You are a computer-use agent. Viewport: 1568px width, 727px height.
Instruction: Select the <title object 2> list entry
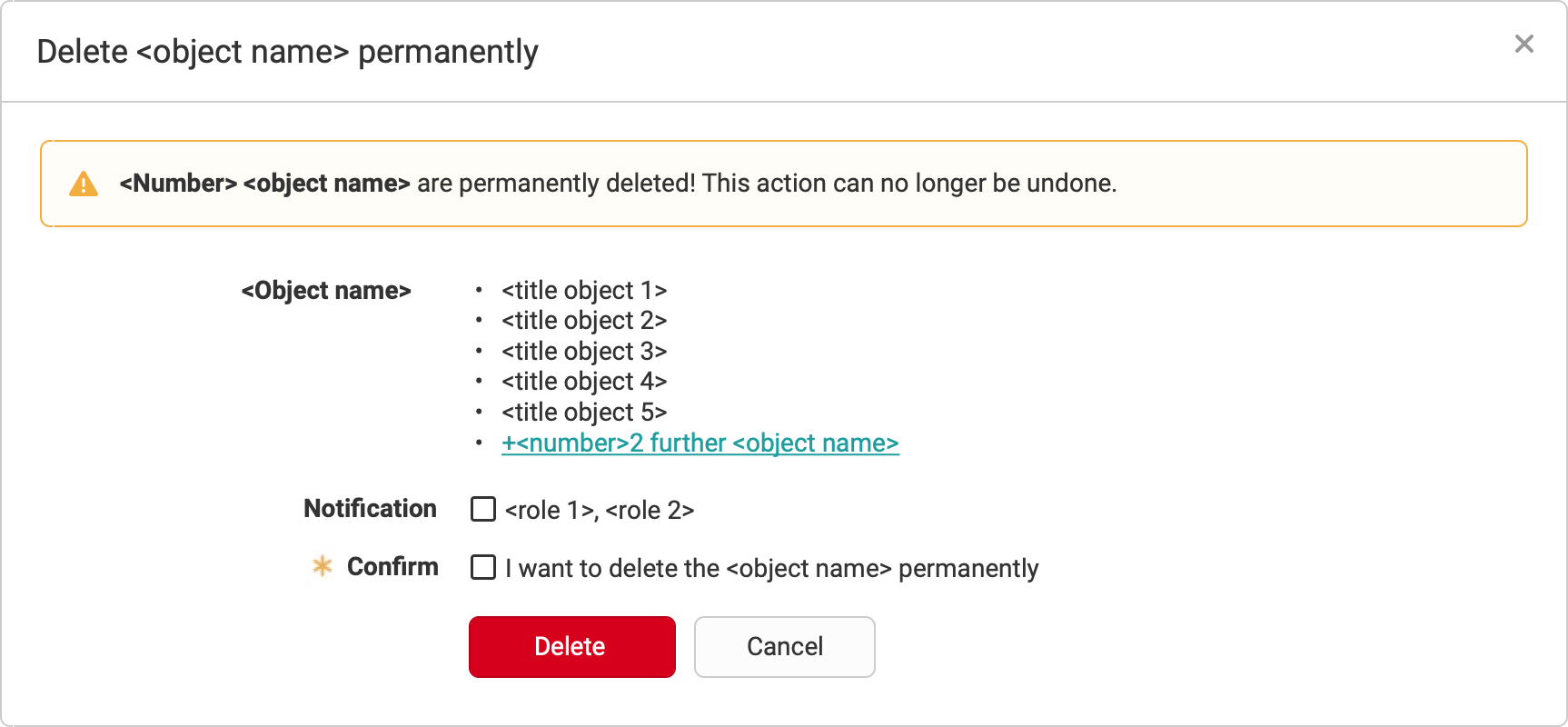[584, 320]
